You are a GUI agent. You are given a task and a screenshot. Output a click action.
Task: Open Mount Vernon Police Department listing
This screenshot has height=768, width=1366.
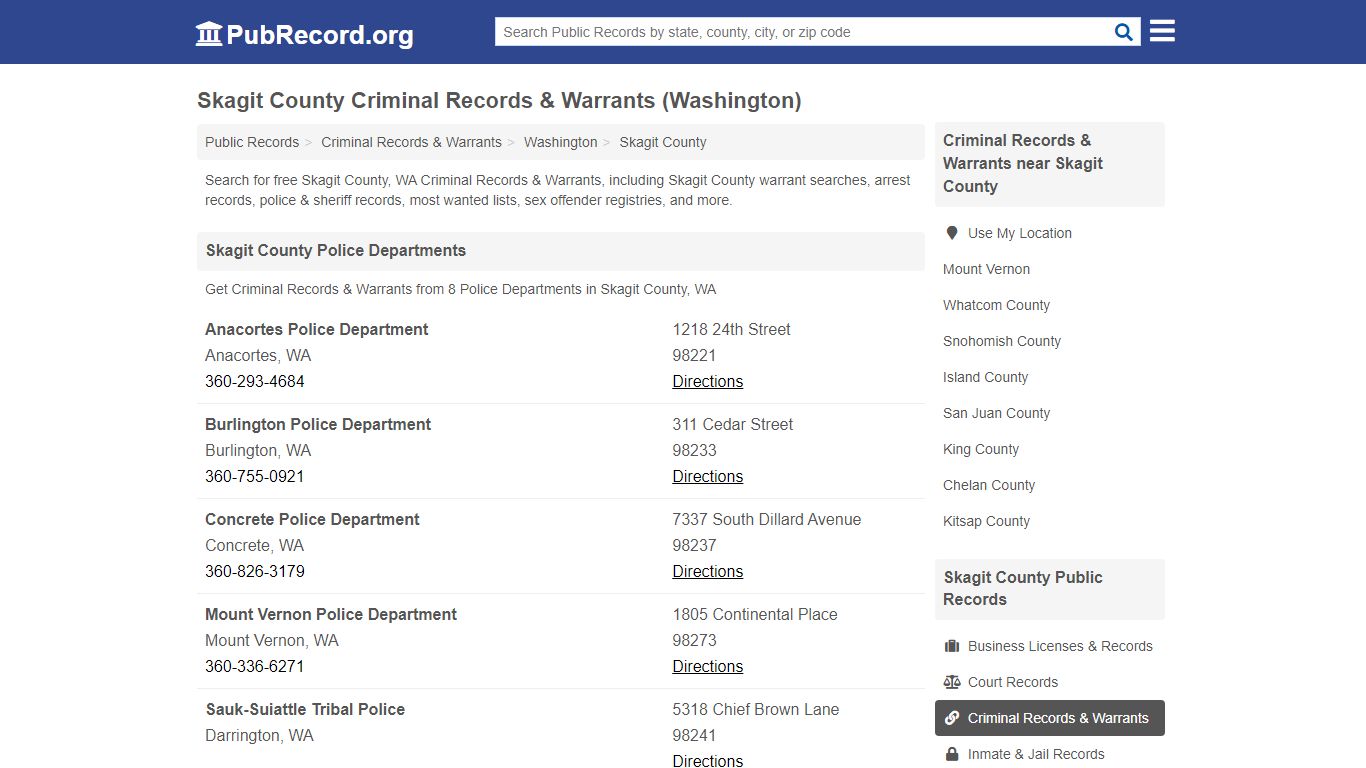[x=331, y=614]
